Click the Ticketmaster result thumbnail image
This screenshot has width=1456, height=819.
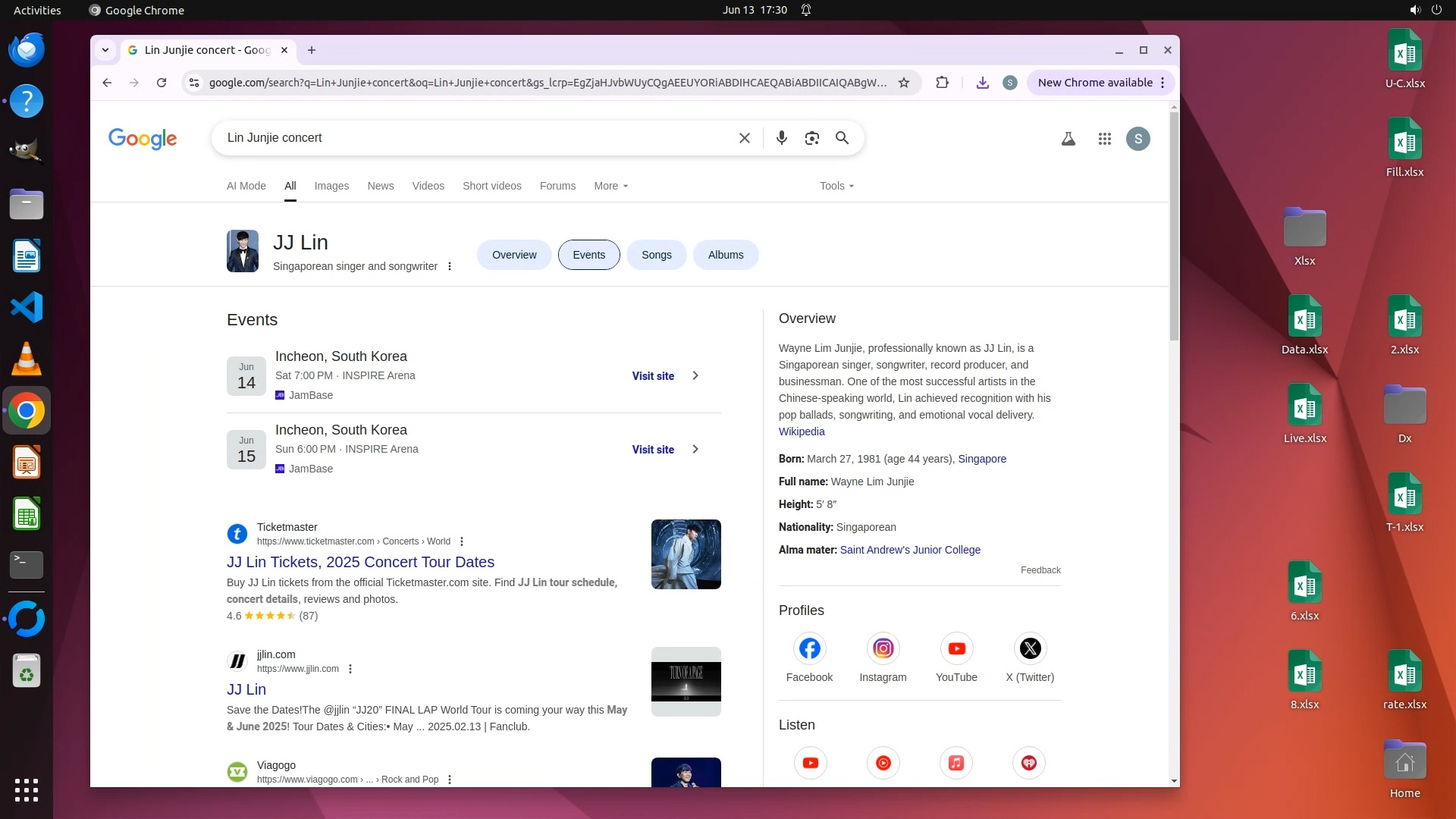pyautogui.click(x=686, y=554)
